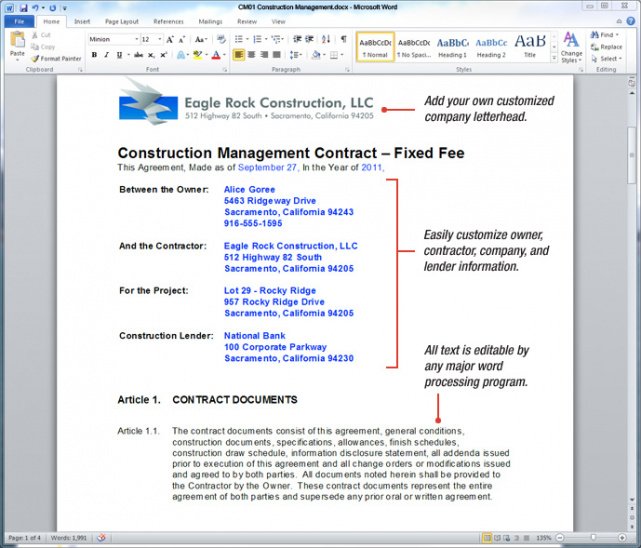This screenshot has height=548, width=641.
Task: Open the Line Spacing dropdown
Action: (x=296, y=55)
